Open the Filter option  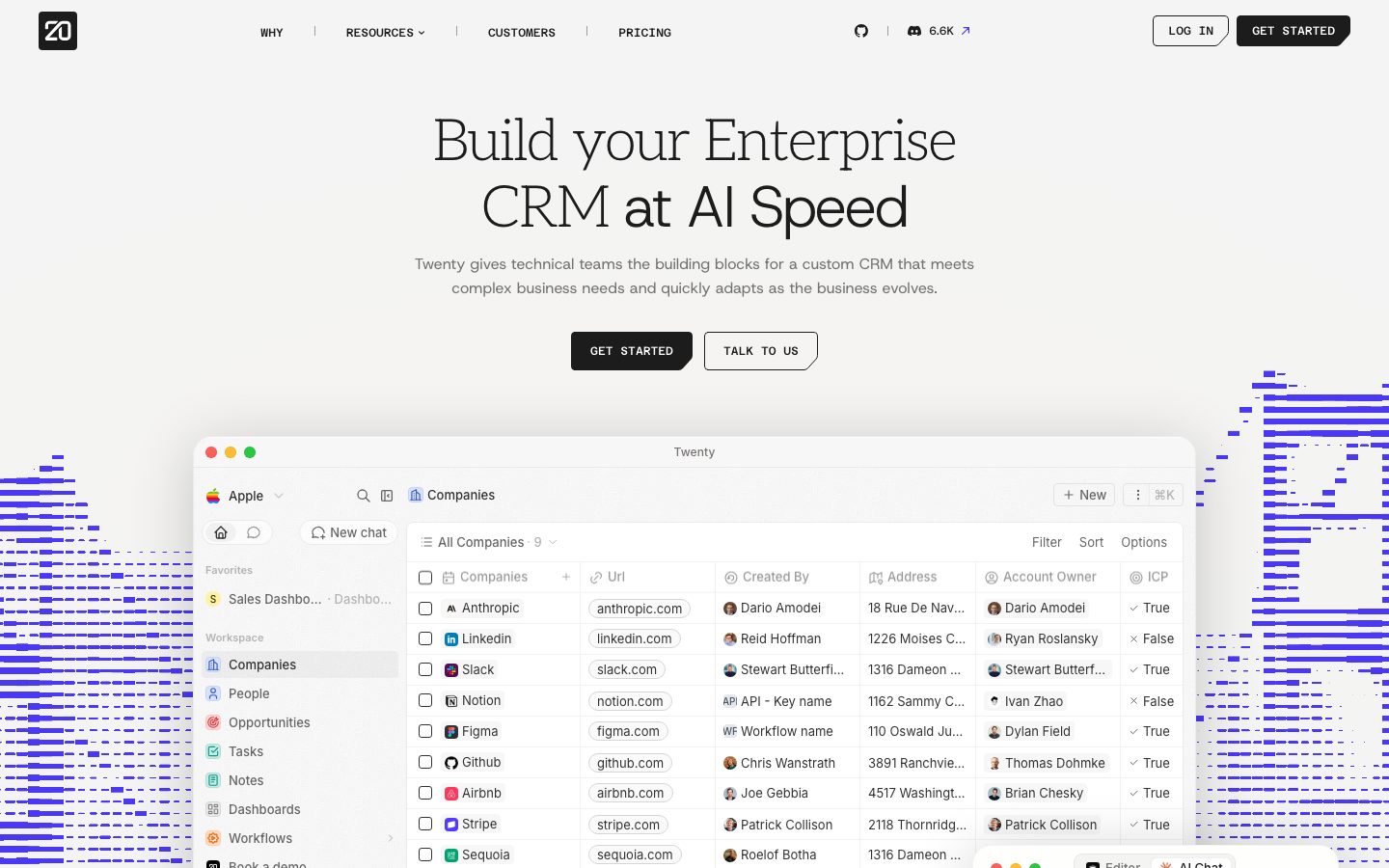(x=1047, y=542)
